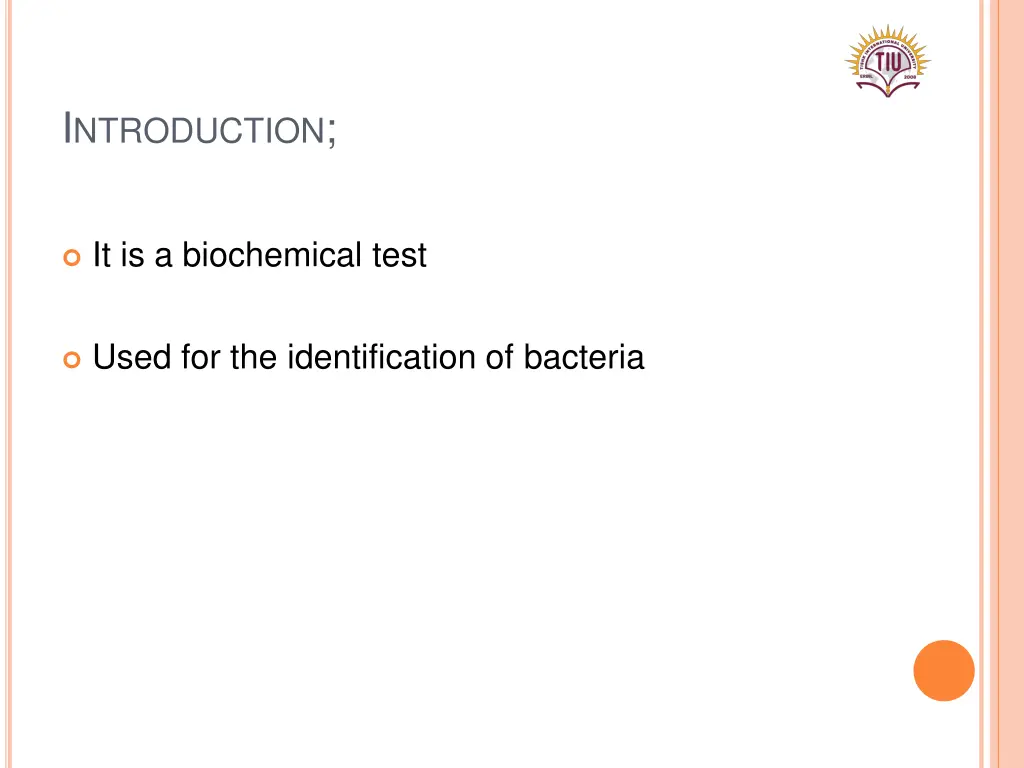Select the bullet ring before 'Used for'
Image resolution: width=1024 pixels, height=768 pixels.
72,359
